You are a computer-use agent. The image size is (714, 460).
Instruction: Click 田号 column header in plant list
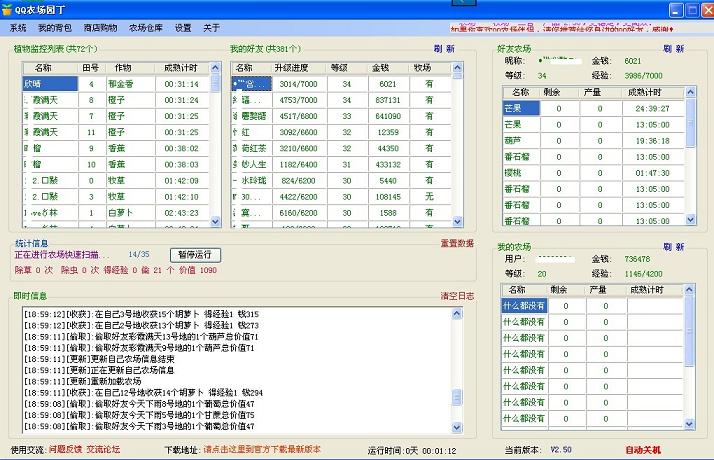92,68
